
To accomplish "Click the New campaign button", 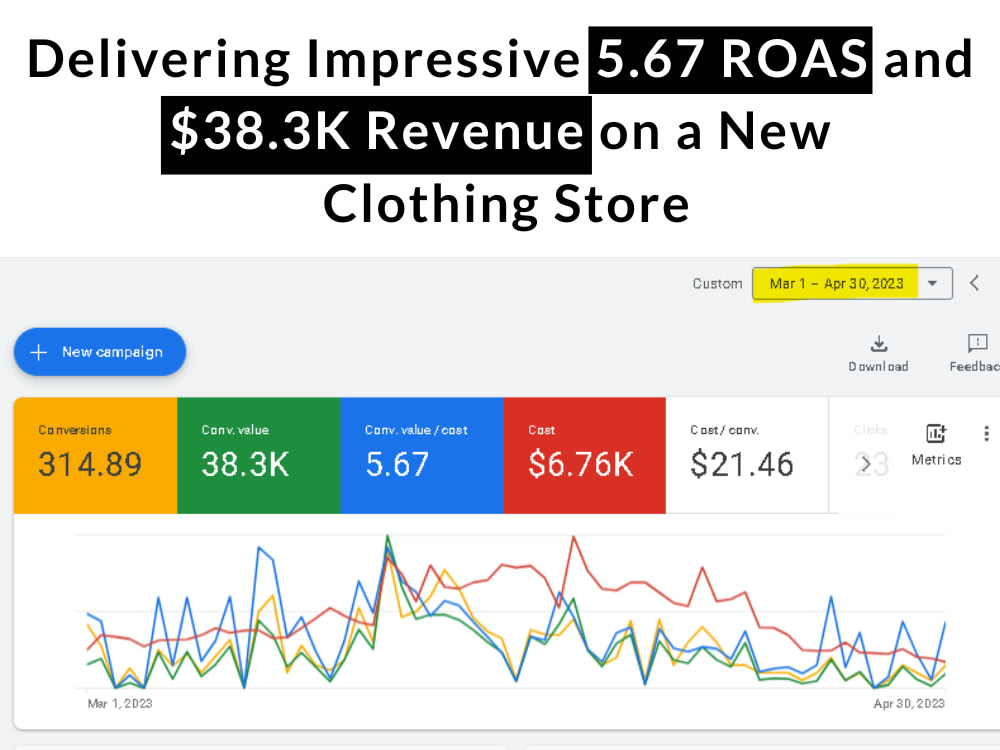I will coord(99,351).
